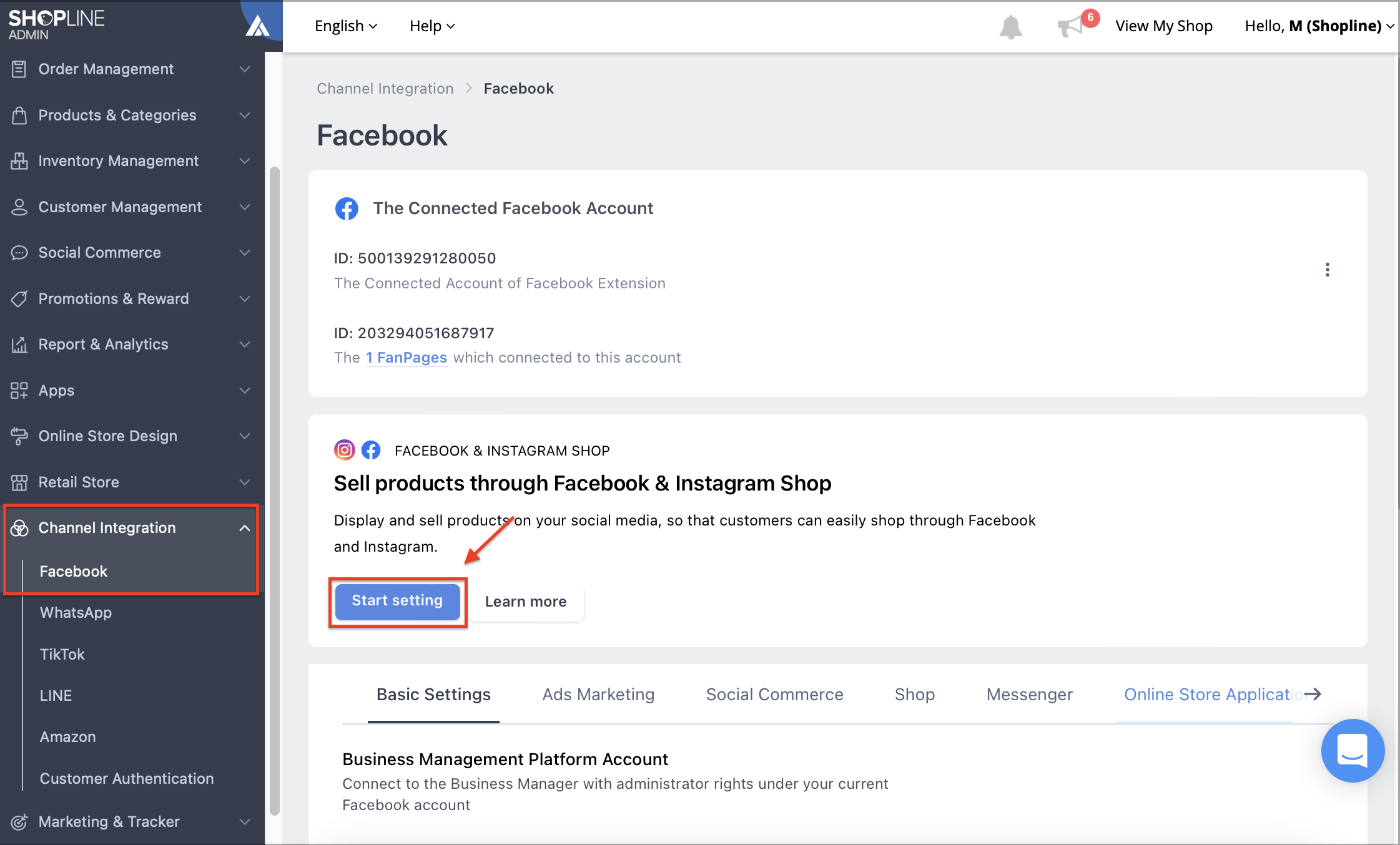Screen dimensions: 1400x845
Task: Click the triangular logo icon atop sidebar
Action: pos(257,26)
